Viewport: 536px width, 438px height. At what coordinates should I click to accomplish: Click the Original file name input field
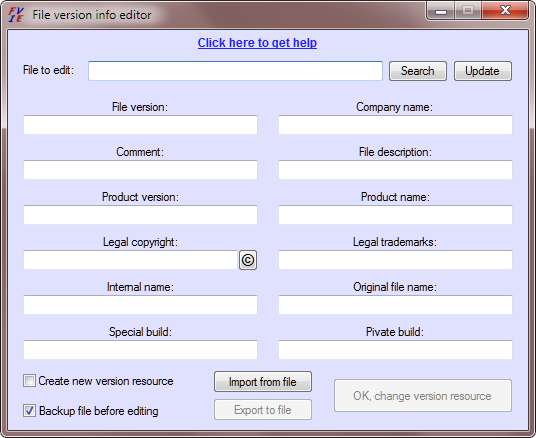[395, 305]
